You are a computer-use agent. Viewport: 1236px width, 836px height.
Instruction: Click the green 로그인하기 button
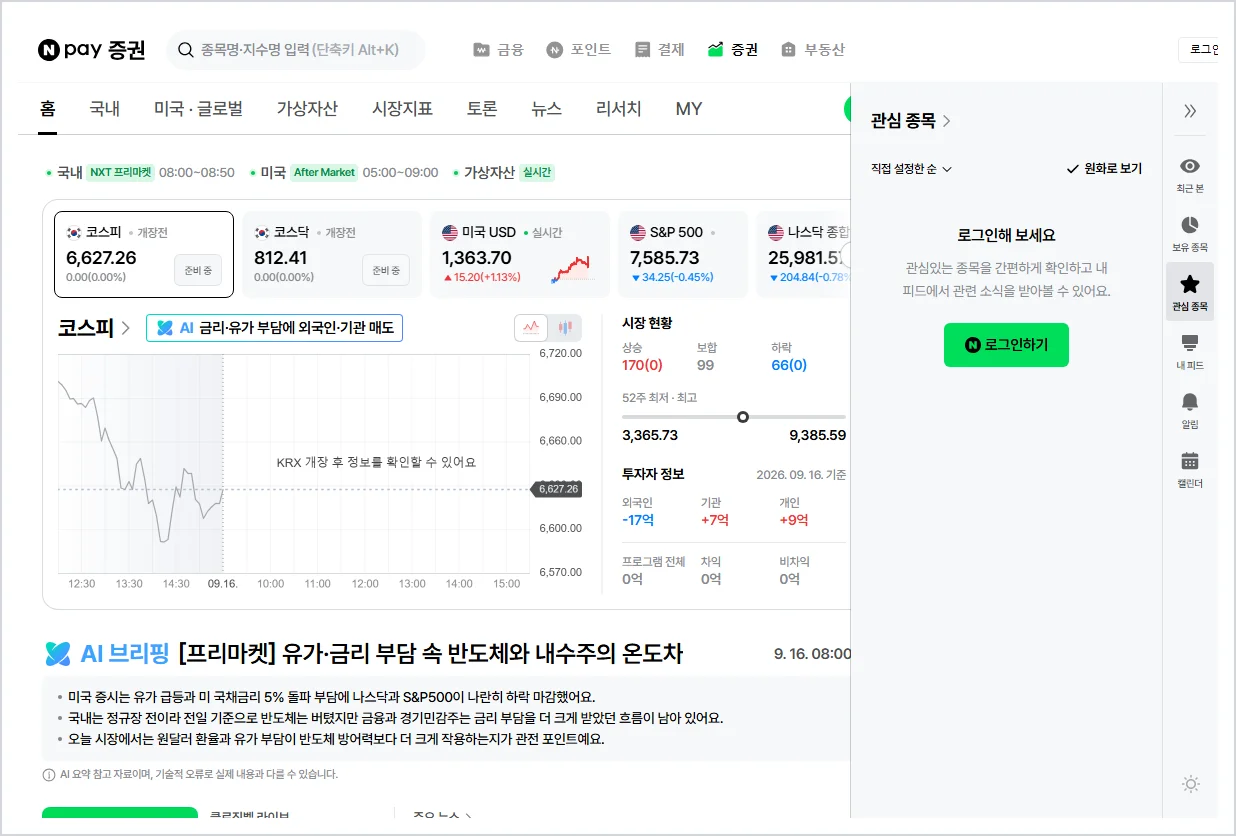1006,345
